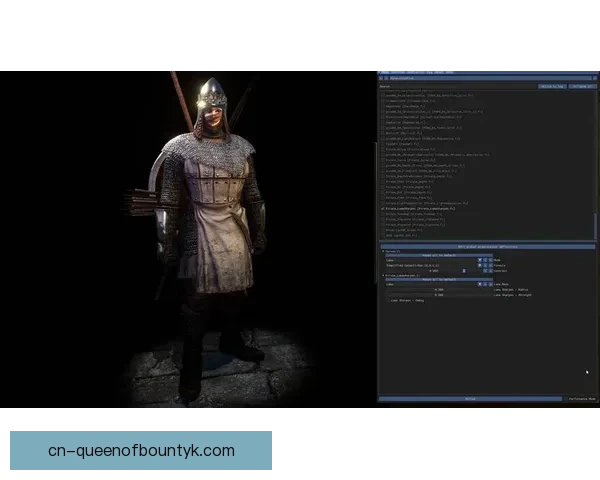The width and height of the screenshot is (600, 480).
Task: Enable the Lens Sharpen - Debug checkbox
Action: (387, 299)
